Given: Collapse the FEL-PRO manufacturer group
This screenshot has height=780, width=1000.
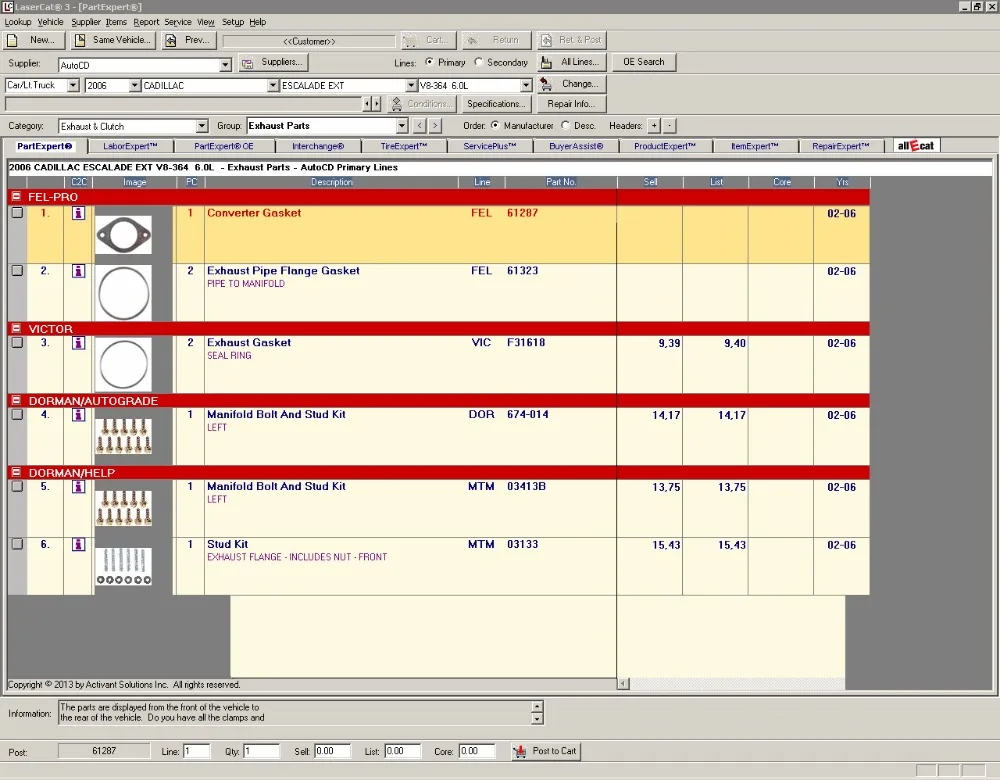Looking at the screenshot, I should point(16,196).
